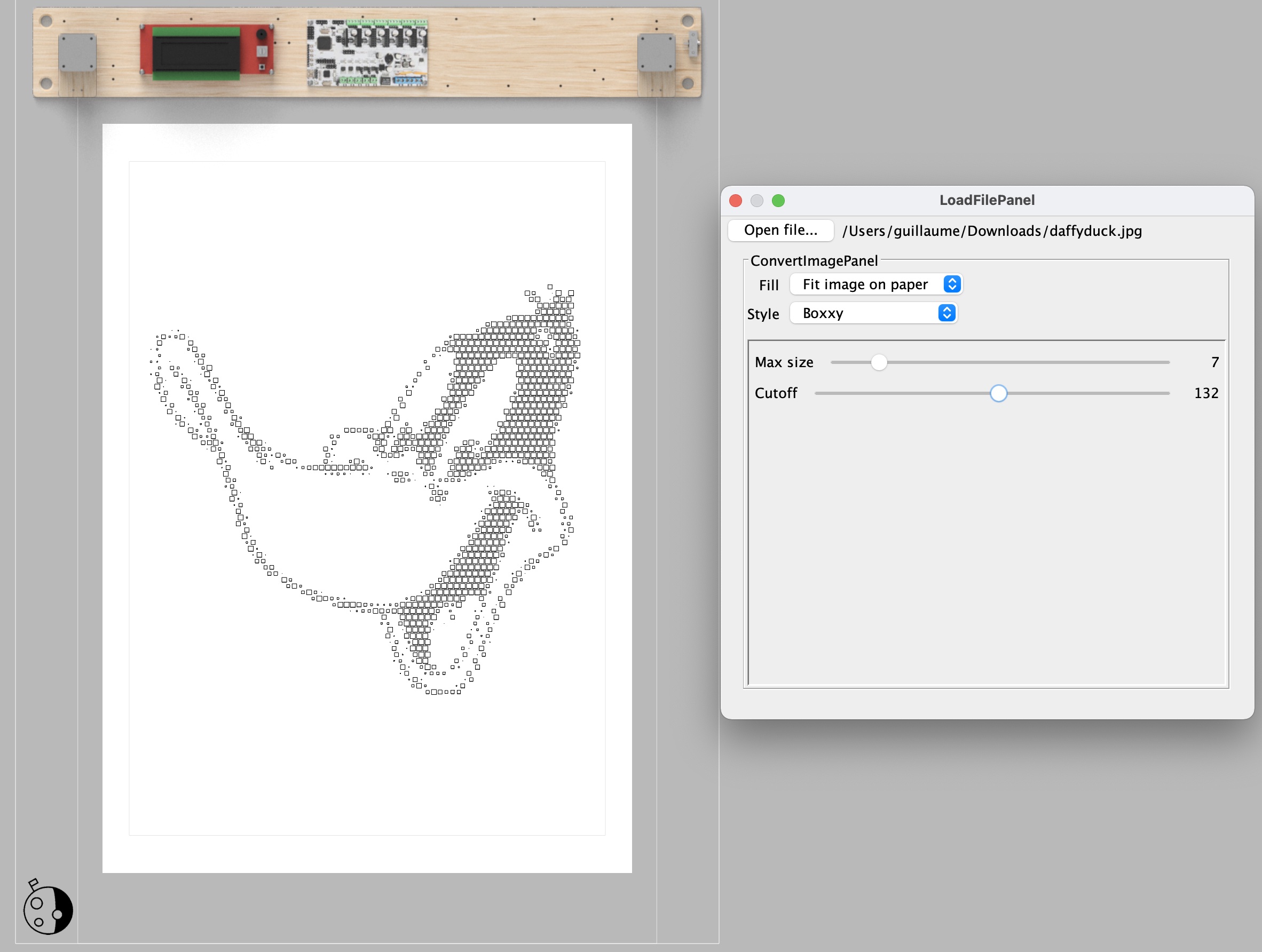Click the Max size label

pos(784,362)
